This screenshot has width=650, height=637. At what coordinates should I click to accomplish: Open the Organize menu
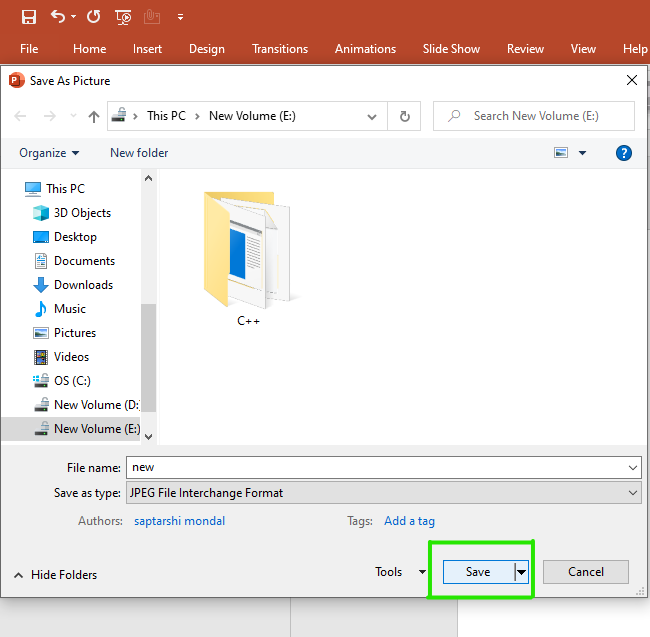point(49,153)
